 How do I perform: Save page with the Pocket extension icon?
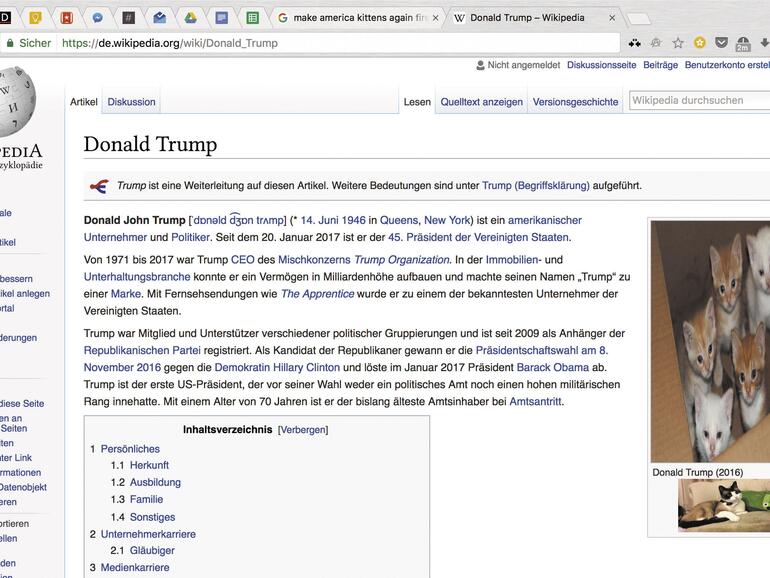coord(721,43)
